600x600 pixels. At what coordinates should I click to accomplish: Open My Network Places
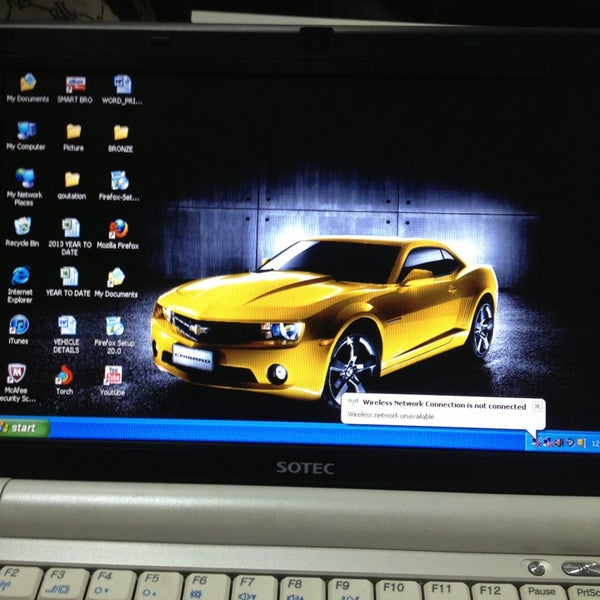25,179
